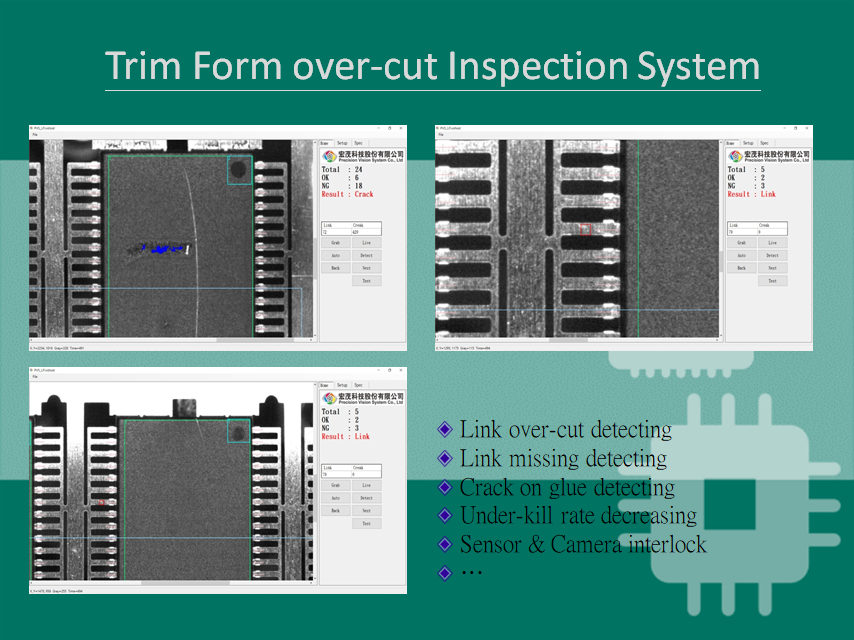This screenshot has height=640, width=854.
Task: Close the bottom-left inspection window
Action: pyautogui.click(x=401, y=371)
